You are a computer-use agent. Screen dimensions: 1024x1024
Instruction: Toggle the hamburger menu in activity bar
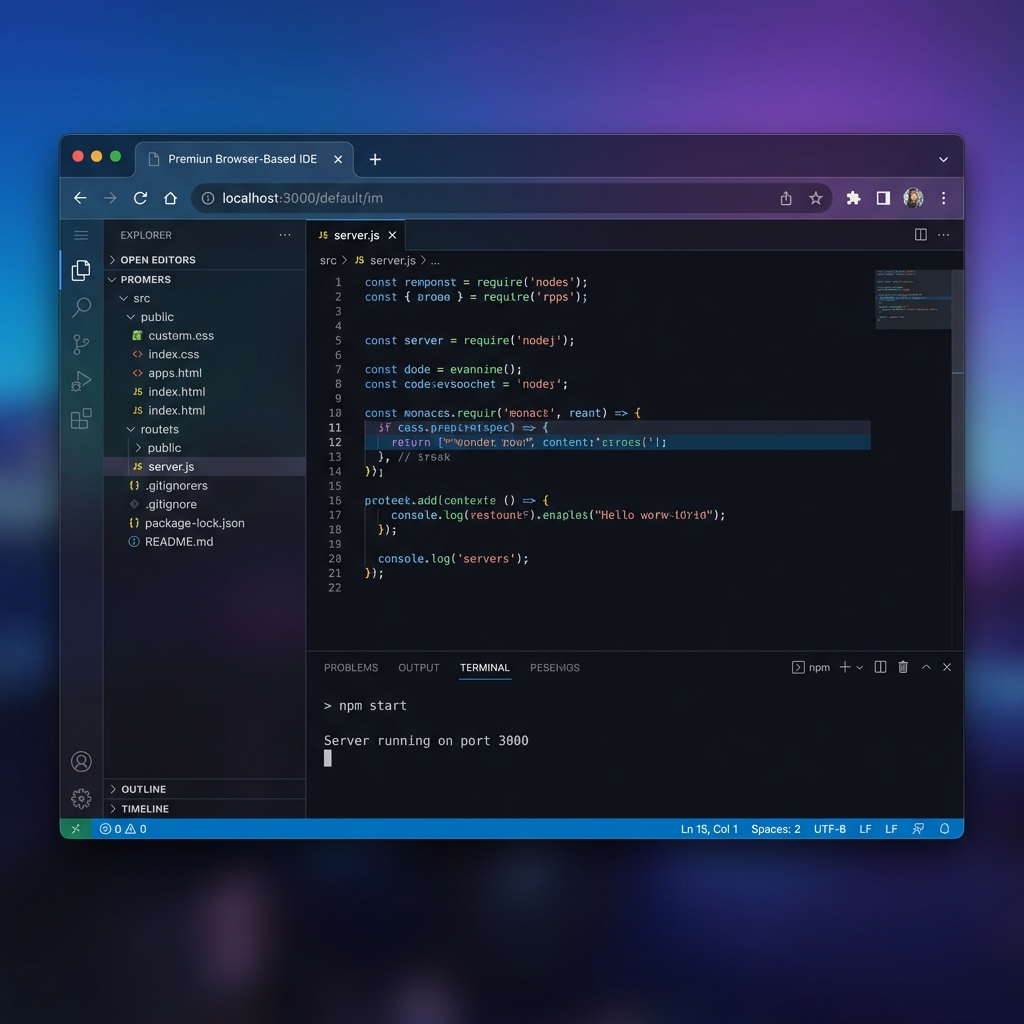[x=81, y=235]
